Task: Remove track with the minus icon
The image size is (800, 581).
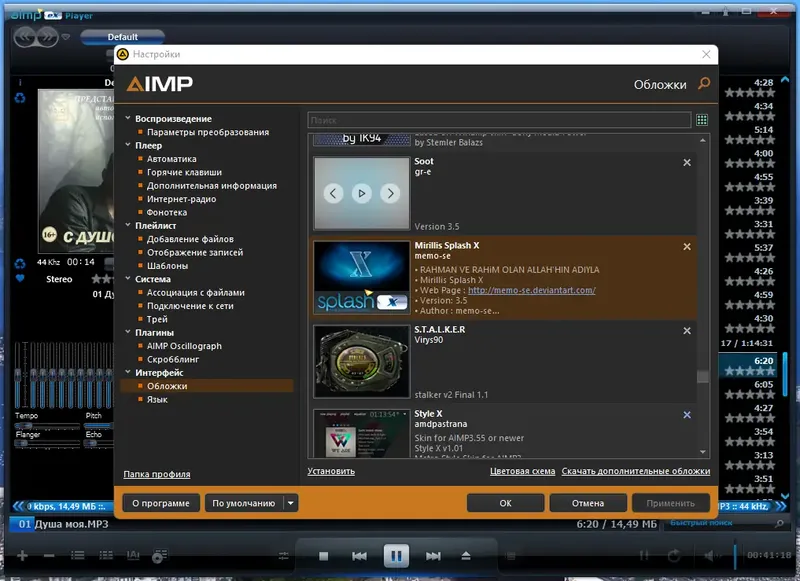Action: [49, 555]
